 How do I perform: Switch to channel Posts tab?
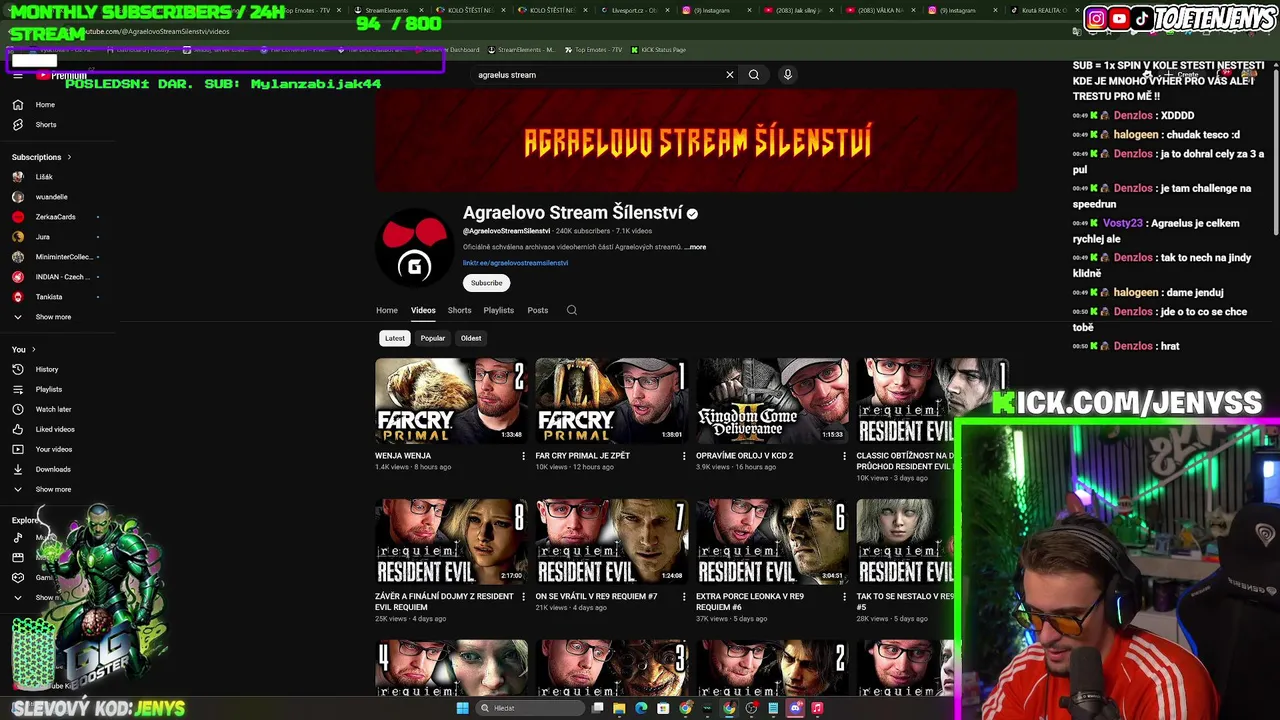coord(537,310)
